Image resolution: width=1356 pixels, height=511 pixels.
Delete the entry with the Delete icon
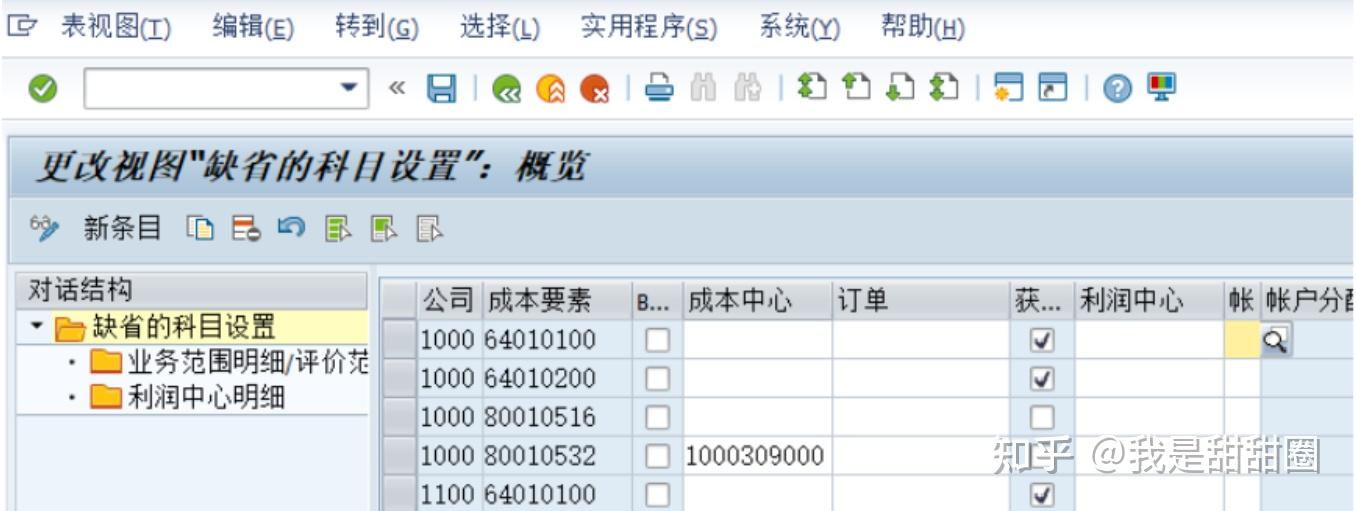tap(246, 229)
